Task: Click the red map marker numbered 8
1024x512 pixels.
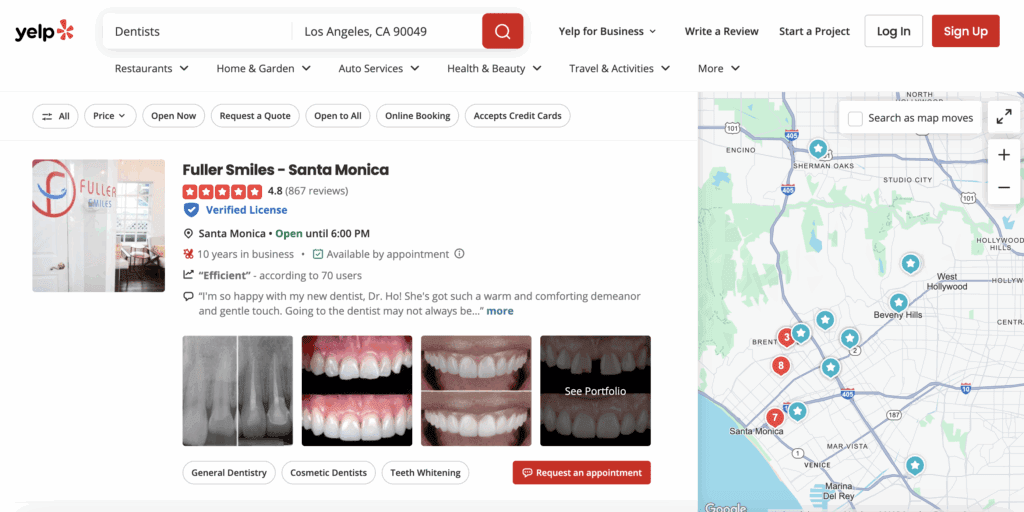Action: pyautogui.click(x=780, y=365)
